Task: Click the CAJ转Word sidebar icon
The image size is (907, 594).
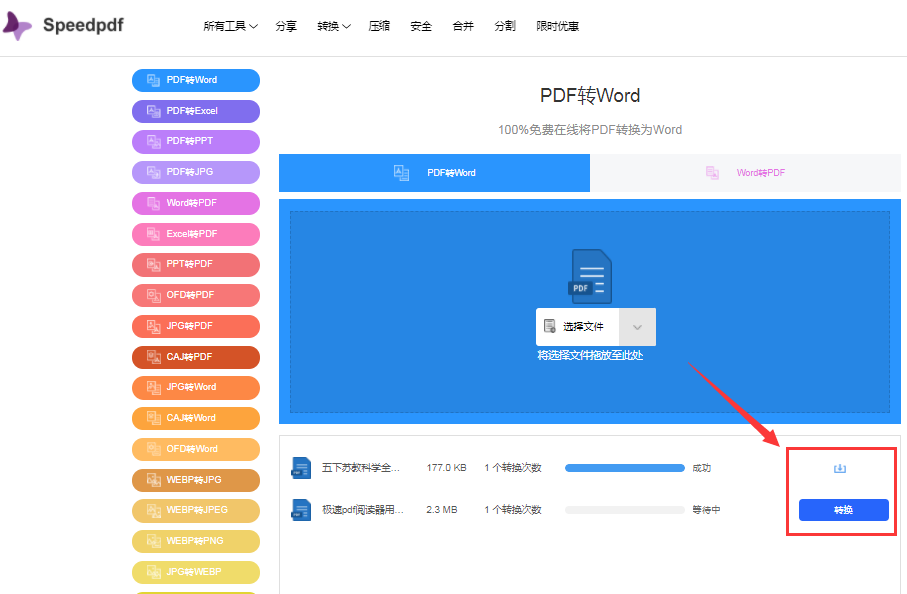Action: pyautogui.click(x=153, y=418)
